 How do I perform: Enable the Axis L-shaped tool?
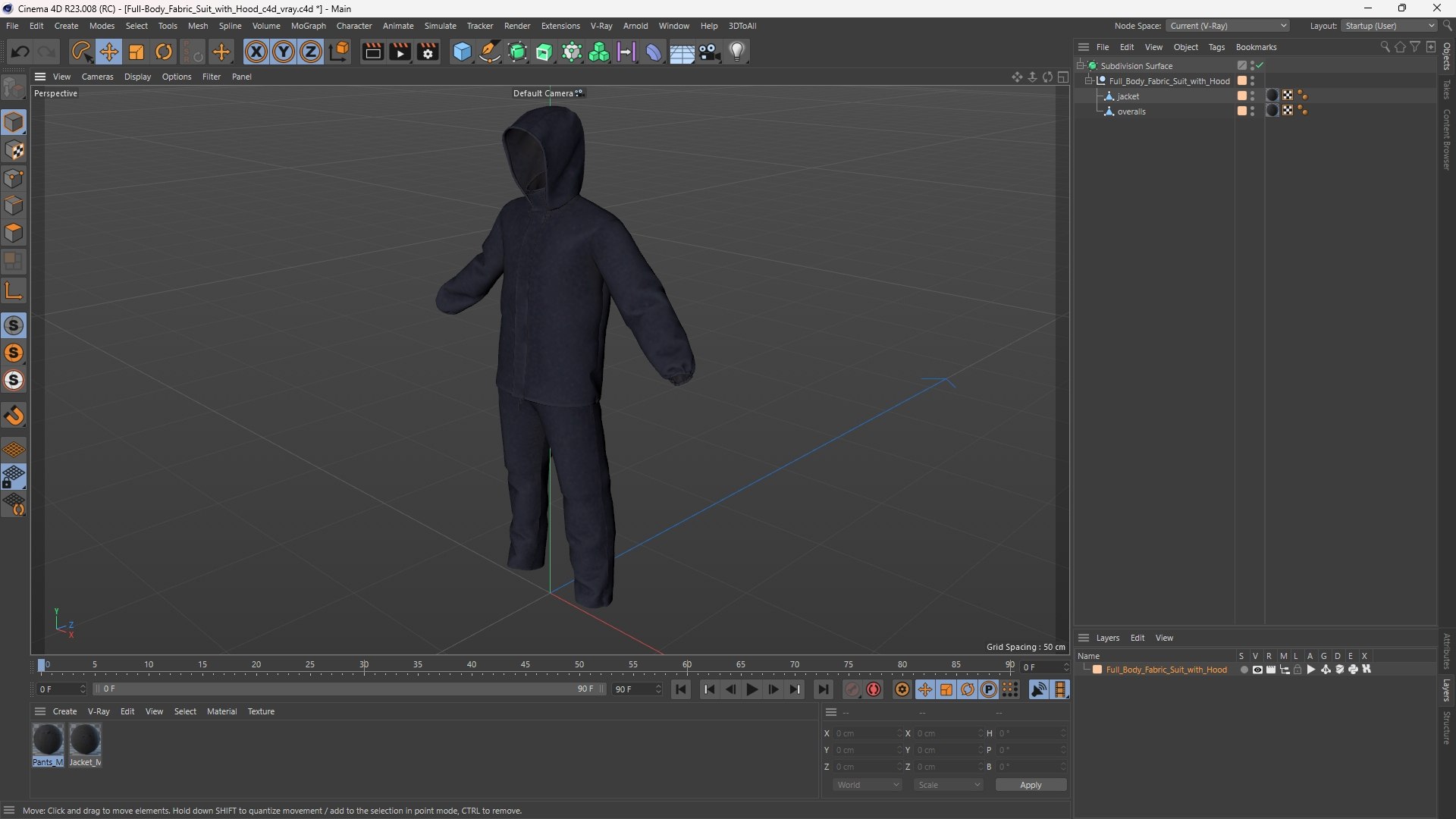tap(14, 290)
